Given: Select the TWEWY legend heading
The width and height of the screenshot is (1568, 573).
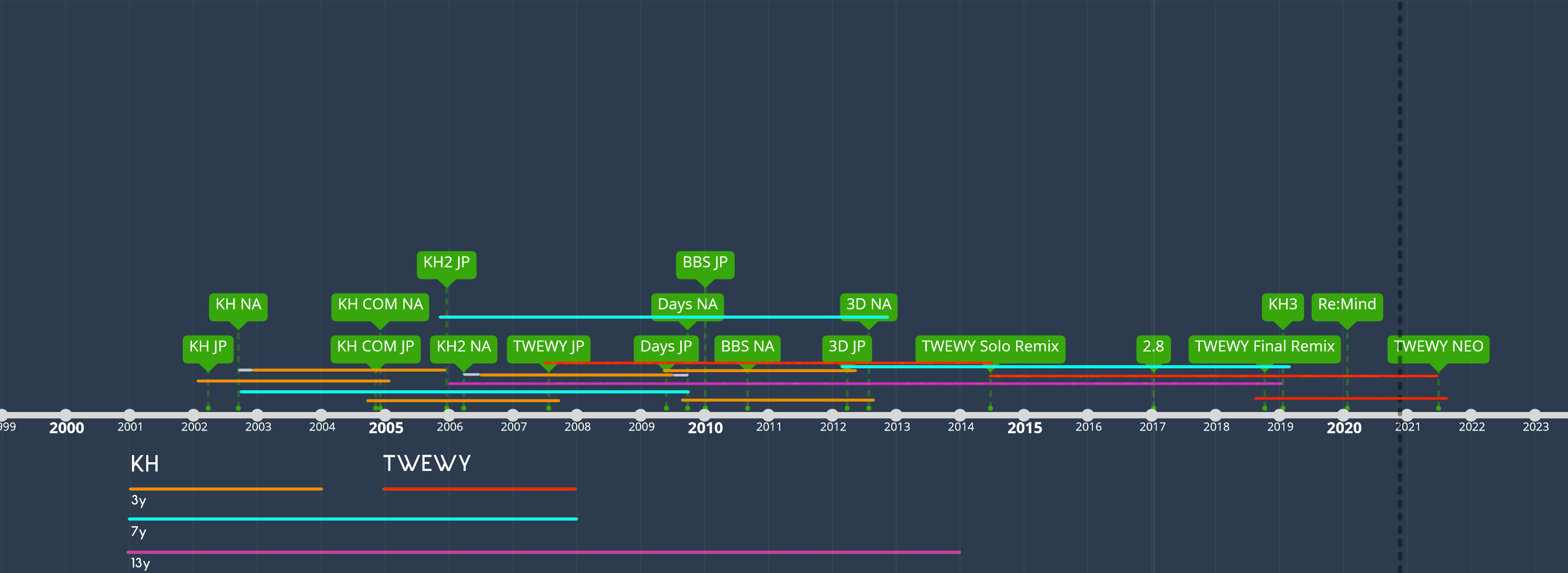Looking at the screenshot, I should 426,463.
